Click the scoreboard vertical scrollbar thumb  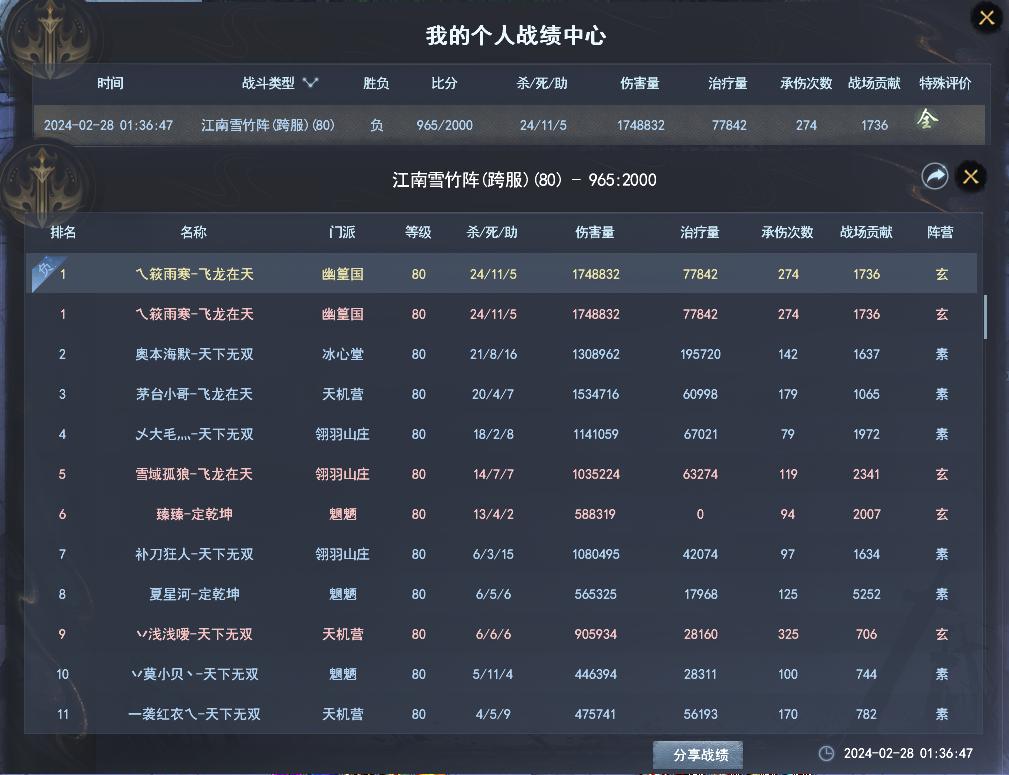985,317
